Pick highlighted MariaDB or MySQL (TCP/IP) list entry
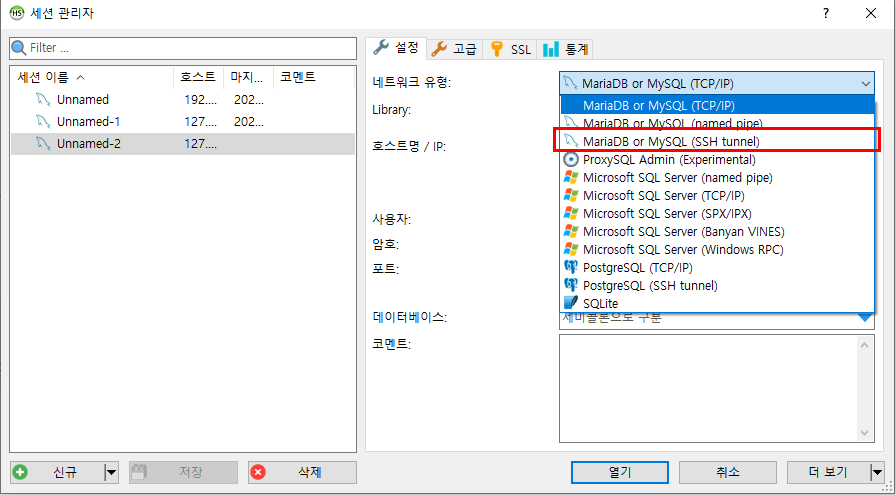Image resolution: width=896 pixels, height=495 pixels. (717, 105)
